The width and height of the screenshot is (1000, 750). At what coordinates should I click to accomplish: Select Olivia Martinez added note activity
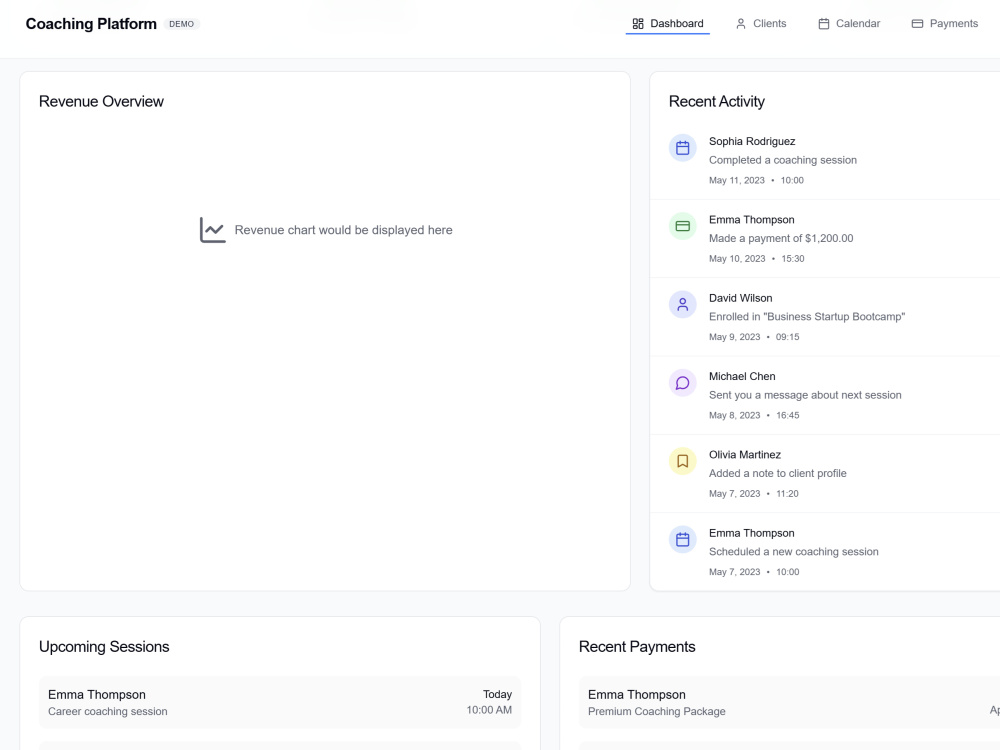point(825,474)
